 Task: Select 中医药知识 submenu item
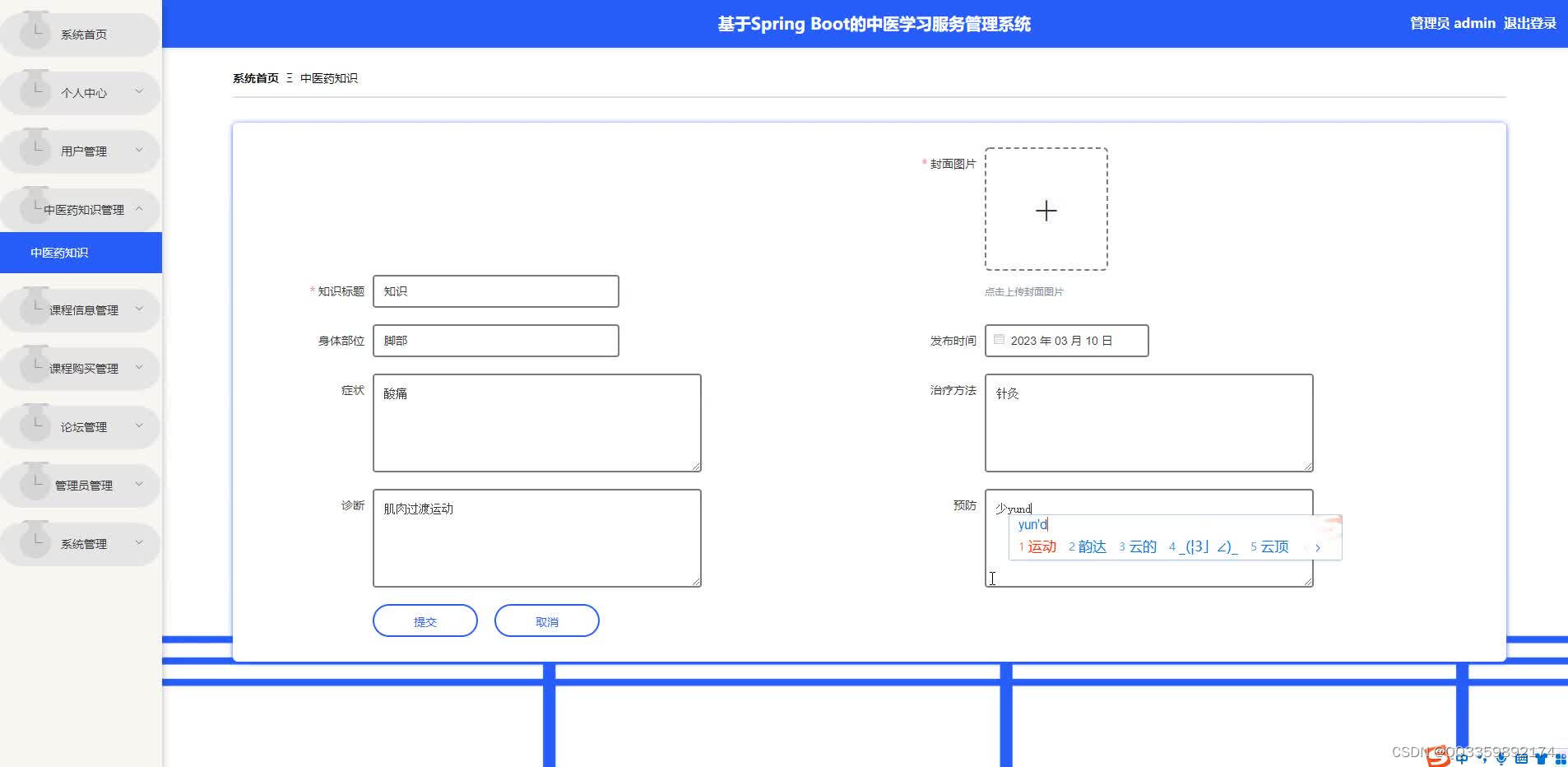[81, 253]
